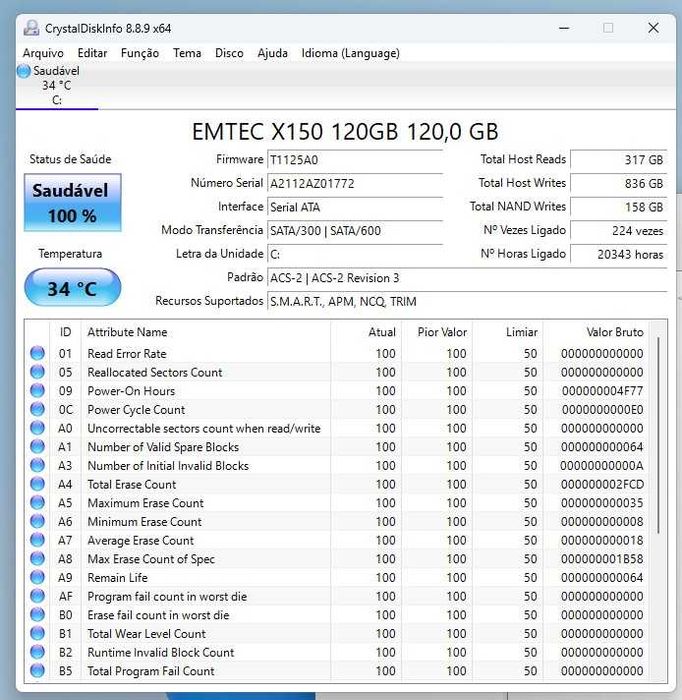Click the Limiar column header
The image size is (682, 700).
pos(508,332)
